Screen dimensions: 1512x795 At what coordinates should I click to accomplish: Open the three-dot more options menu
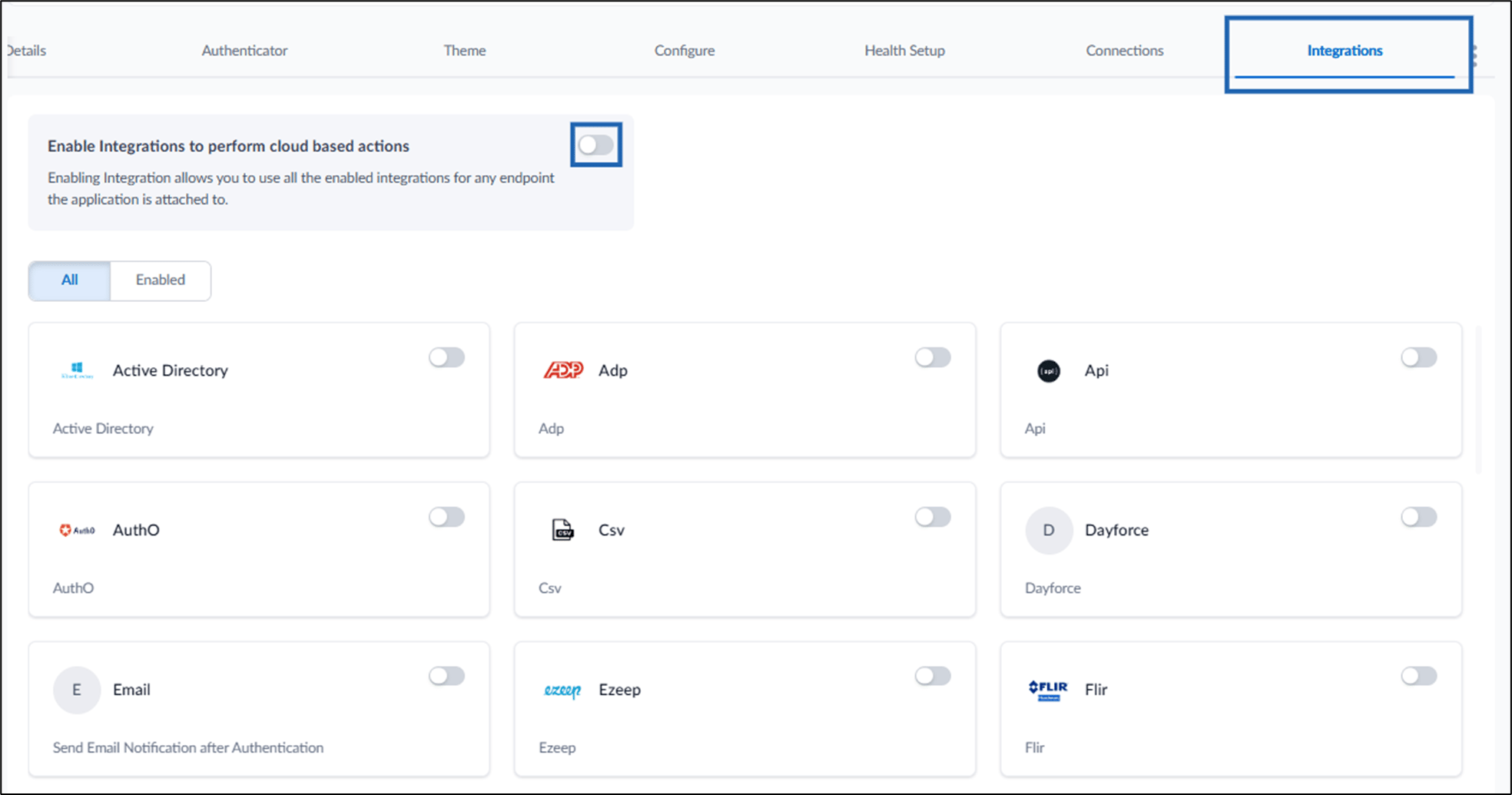click(1474, 56)
